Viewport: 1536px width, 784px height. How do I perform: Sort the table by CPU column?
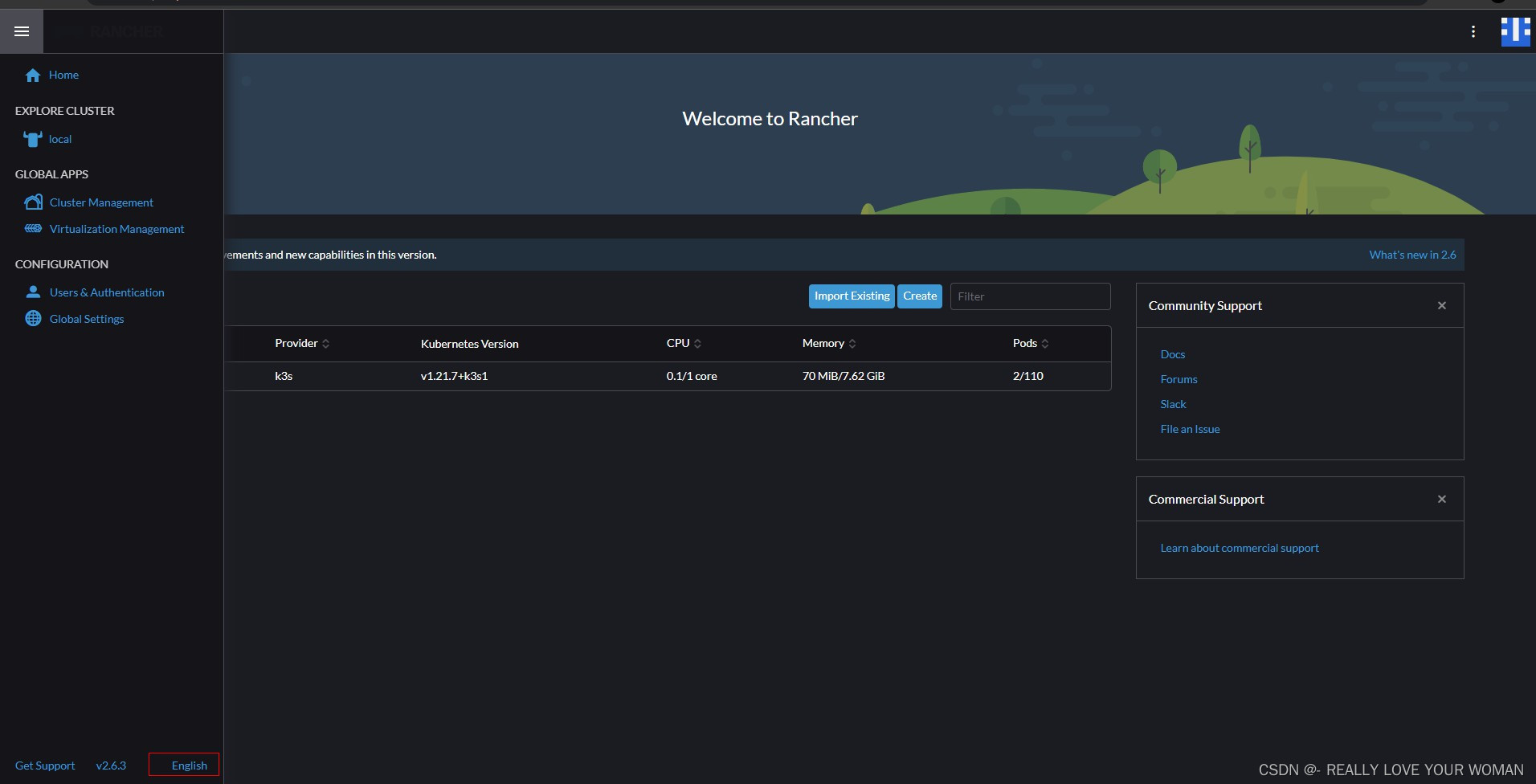pyautogui.click(x=684, y=343)
